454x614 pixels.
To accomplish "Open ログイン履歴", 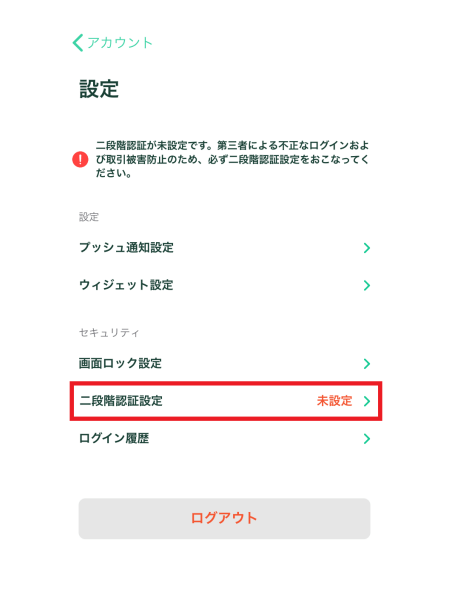I will tap(224, 438).
